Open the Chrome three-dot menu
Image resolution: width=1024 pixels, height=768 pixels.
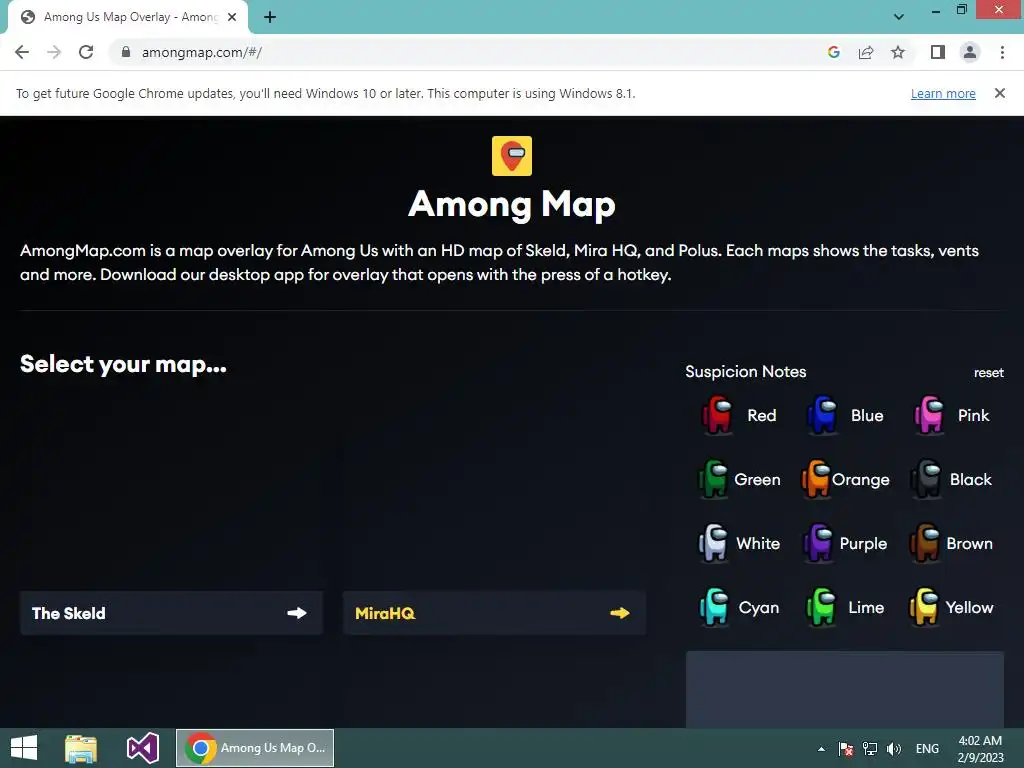tap(1002, 52)
